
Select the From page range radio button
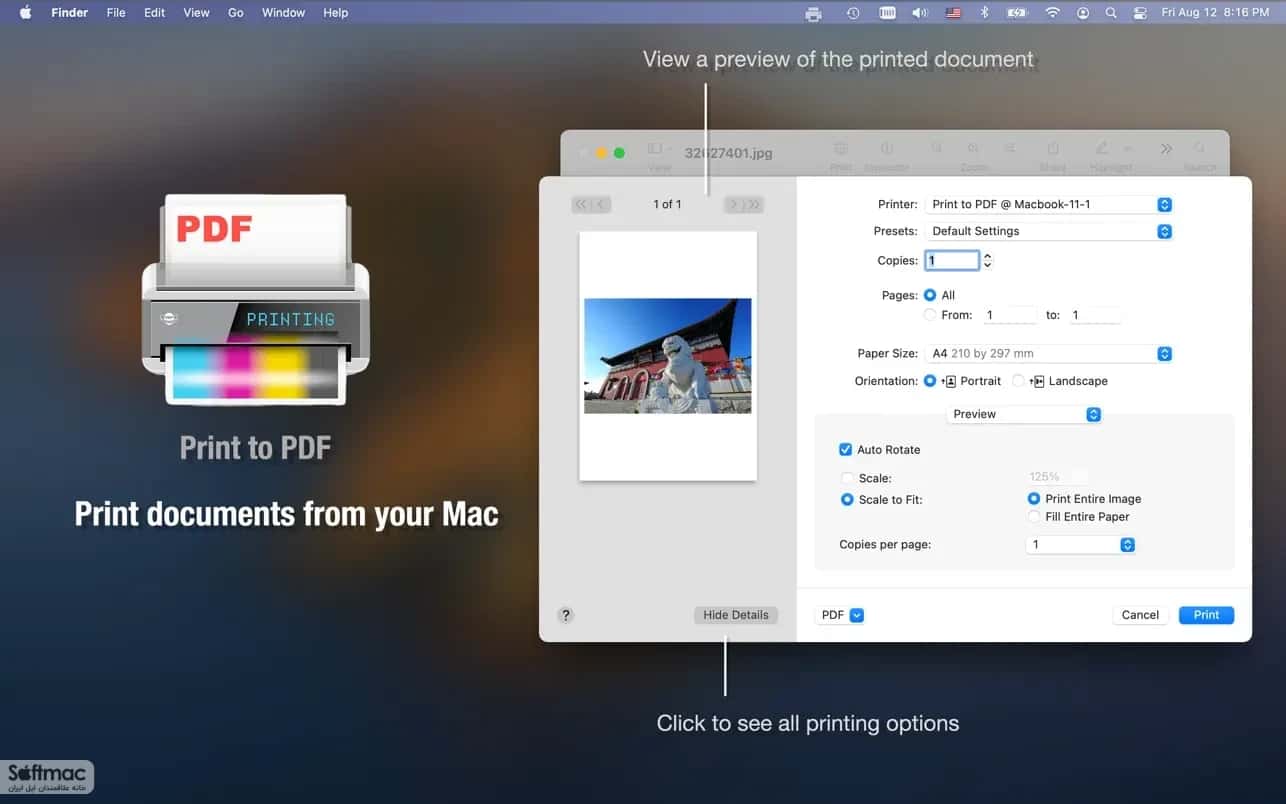pyautogui.click(x=930, y=315)
